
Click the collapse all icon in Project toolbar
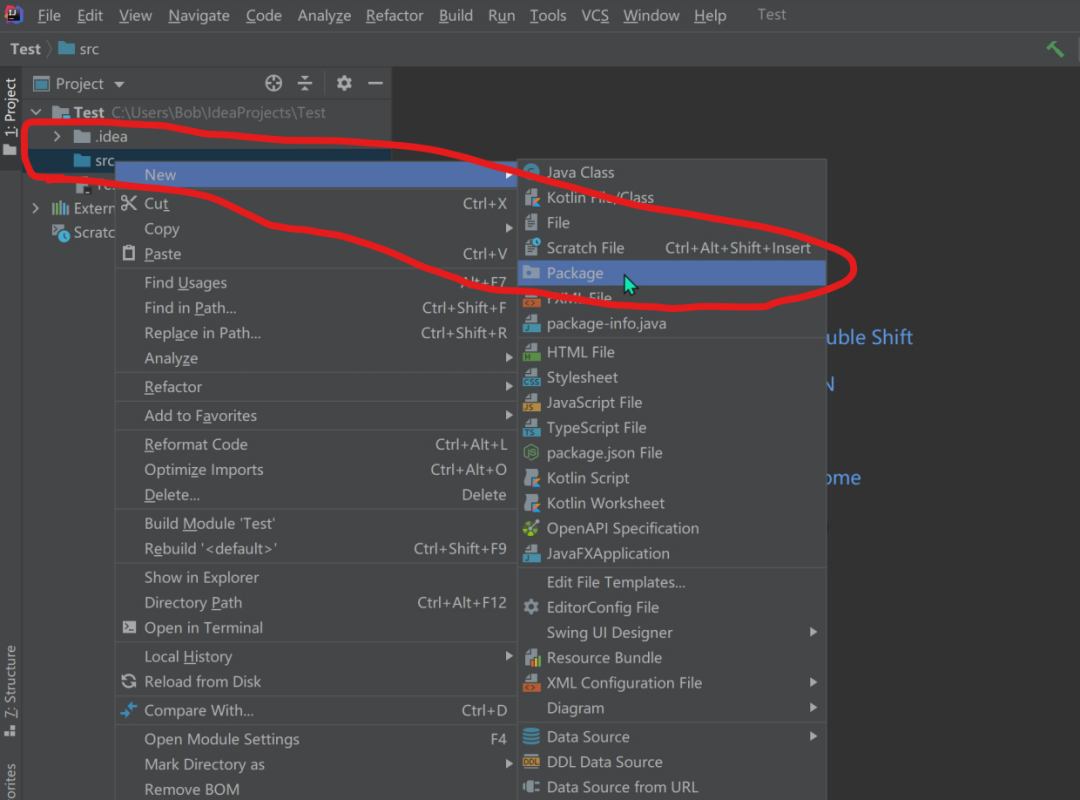(304, 83)
